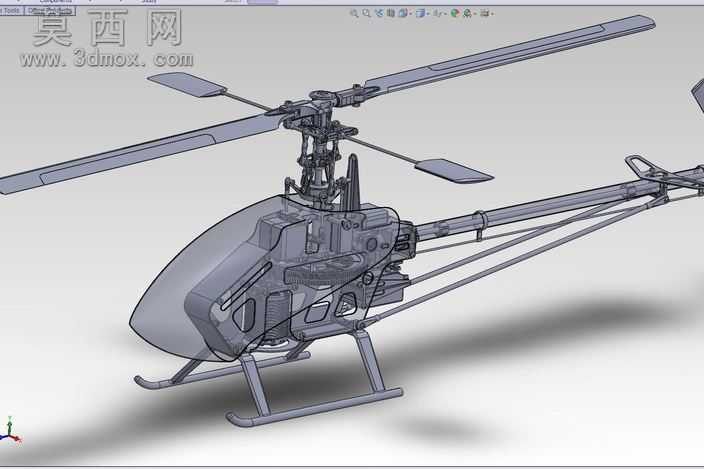Click the Hide/Show Items icon
The width and height of the screenshot is (704, 469).
[437, 13]
